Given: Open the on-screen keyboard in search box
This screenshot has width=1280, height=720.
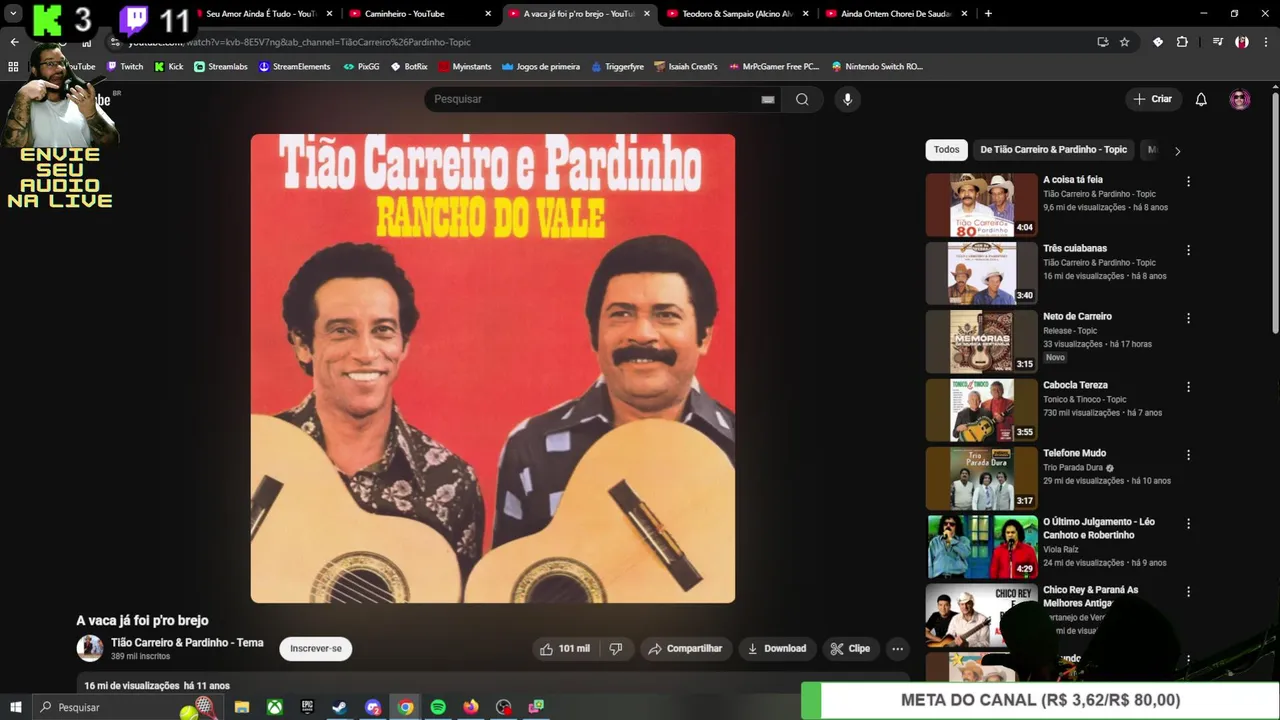Looking at the screenshot, I should pos(768,99).
